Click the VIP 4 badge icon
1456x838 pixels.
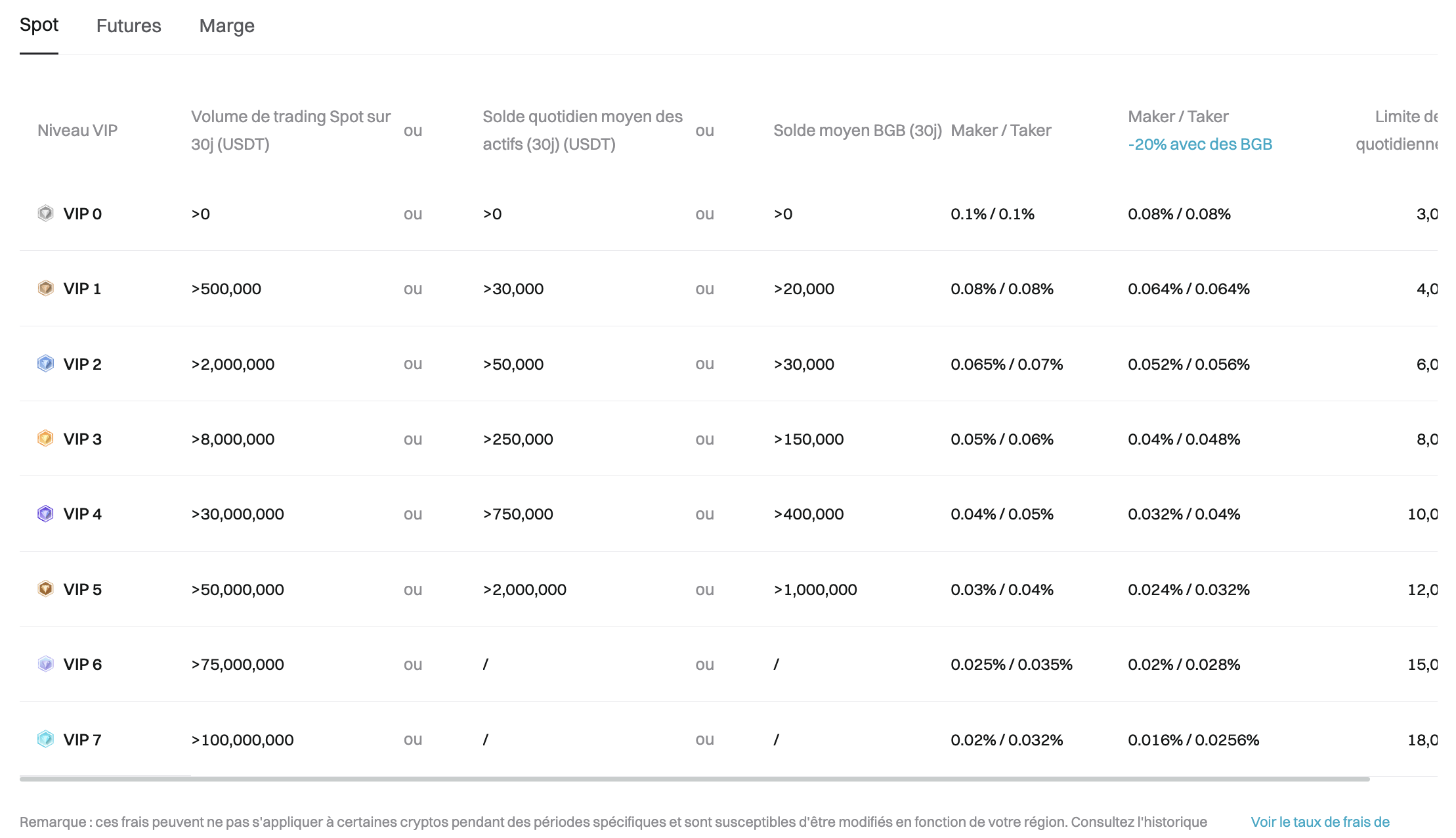(45, 514)
